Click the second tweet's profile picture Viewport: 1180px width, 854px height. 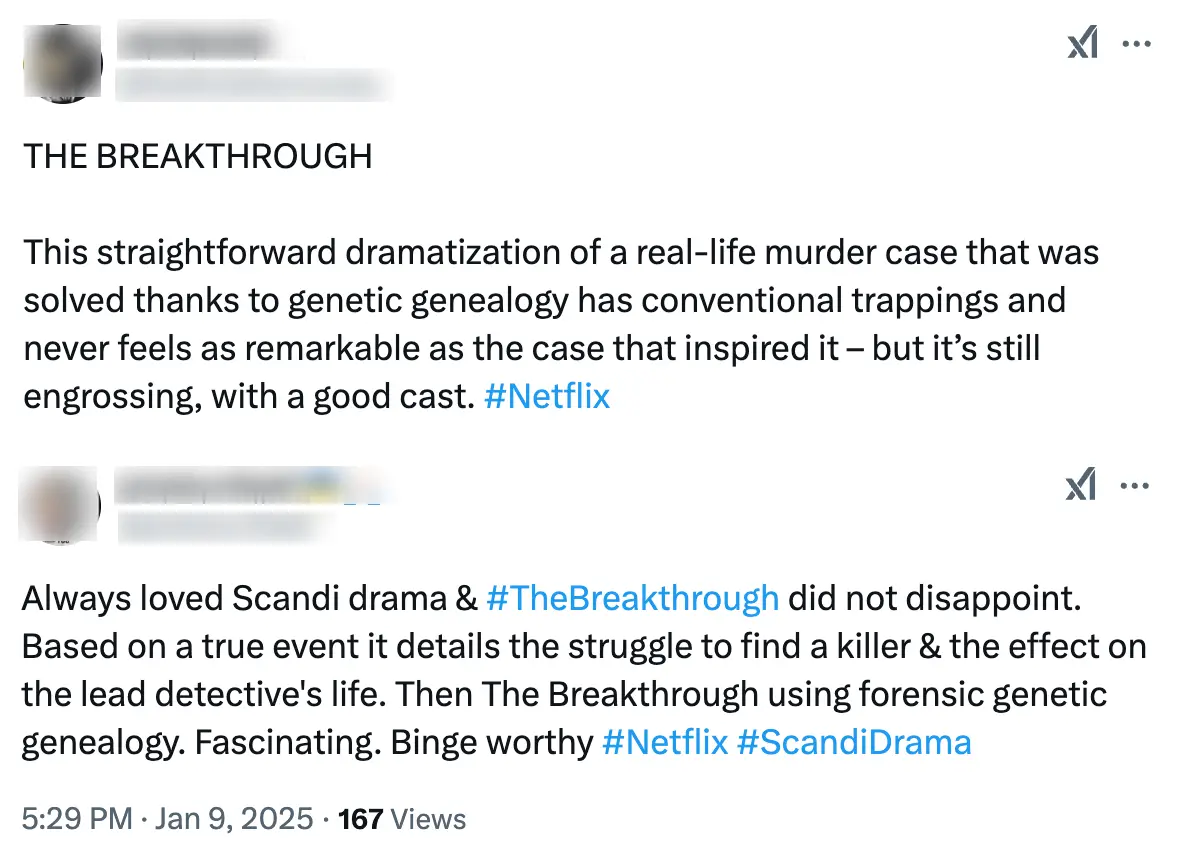coord(58,505)
